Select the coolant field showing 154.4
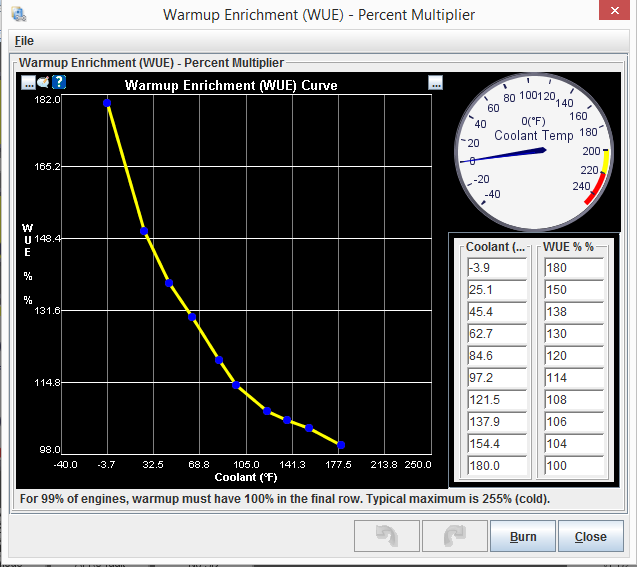The image size is (637, 567). click(496, 443)
